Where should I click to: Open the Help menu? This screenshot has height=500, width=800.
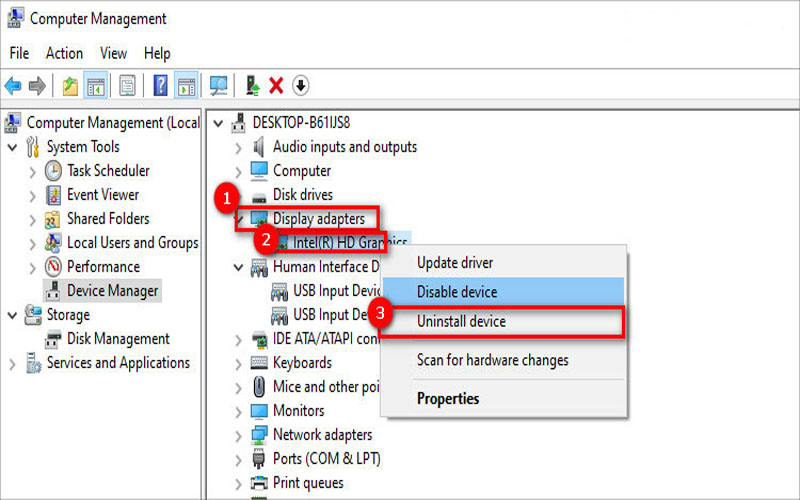point(157,53)
